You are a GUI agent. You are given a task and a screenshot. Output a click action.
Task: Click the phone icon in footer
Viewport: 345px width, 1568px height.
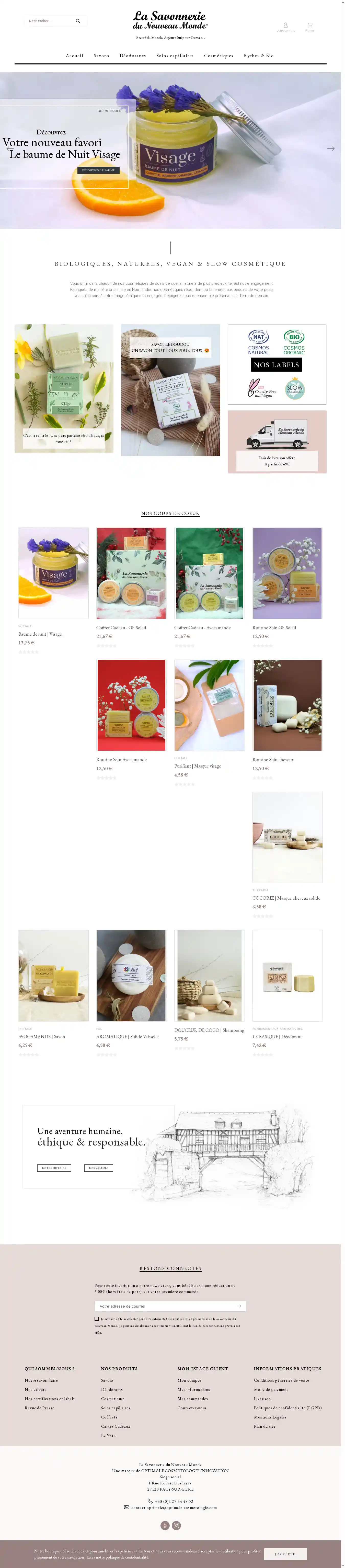pos(150,1501)
